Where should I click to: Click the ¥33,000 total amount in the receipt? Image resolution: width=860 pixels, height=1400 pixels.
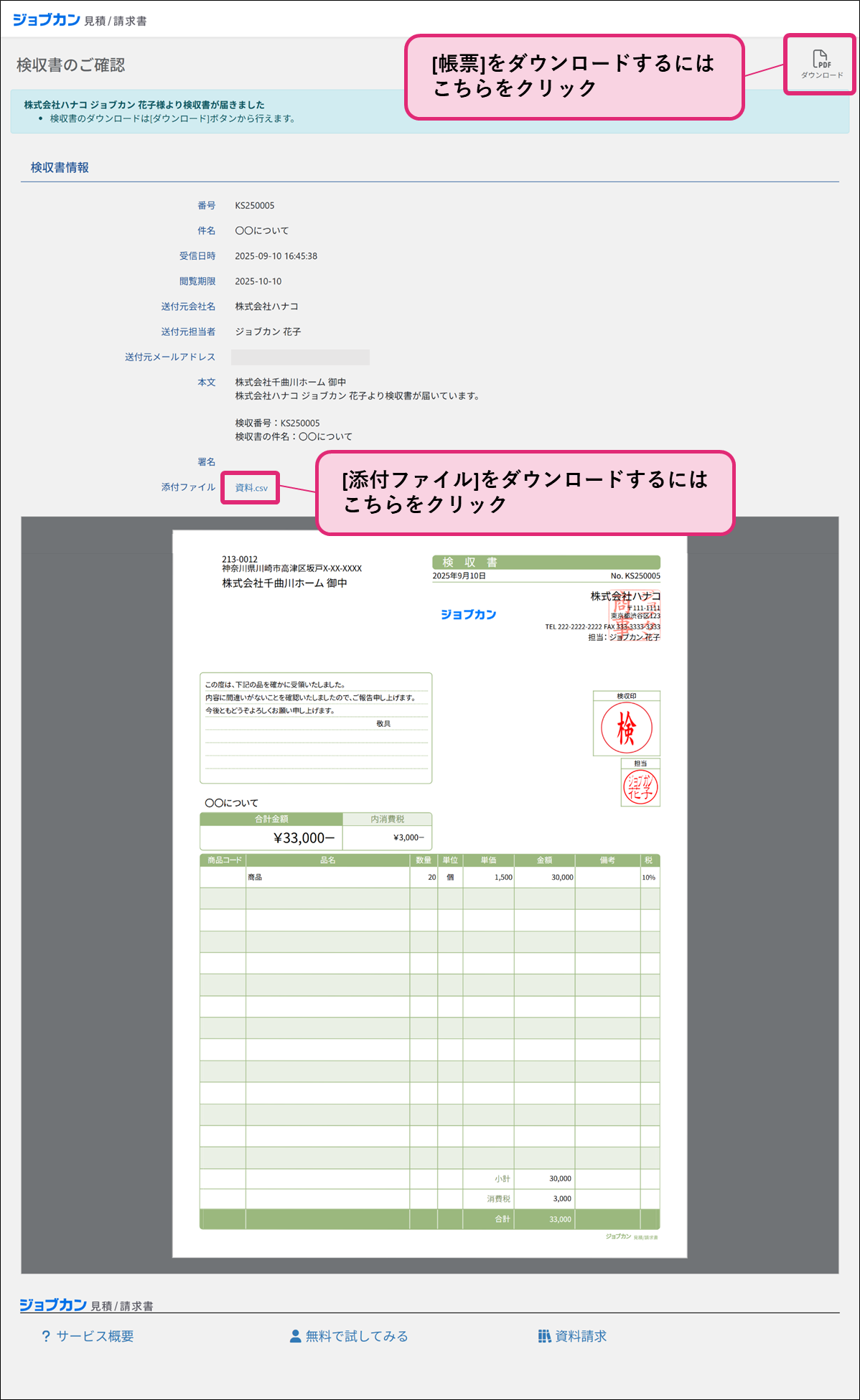pyautogui.click(x=304, y=838)
